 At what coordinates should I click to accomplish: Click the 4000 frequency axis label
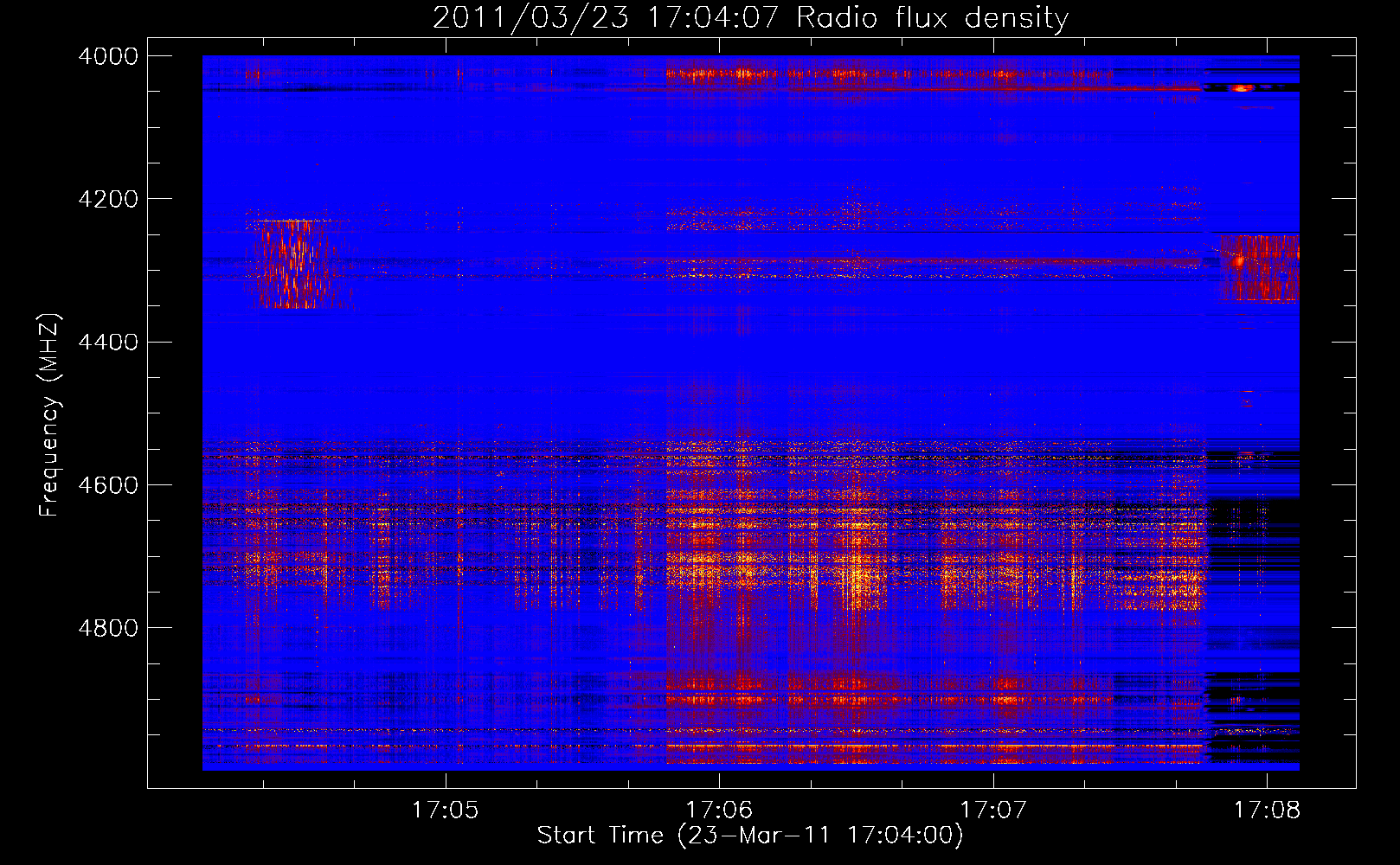[x=108, y=56]
